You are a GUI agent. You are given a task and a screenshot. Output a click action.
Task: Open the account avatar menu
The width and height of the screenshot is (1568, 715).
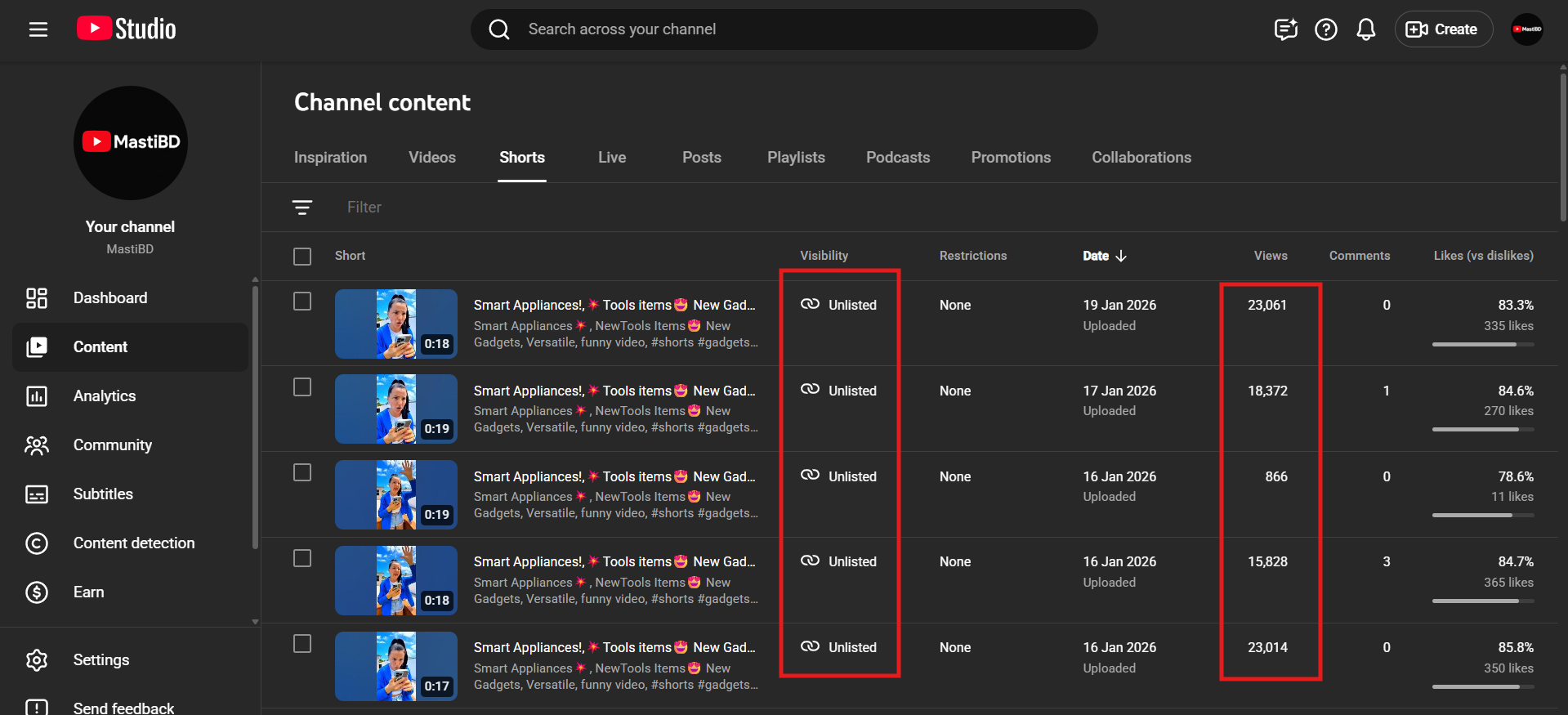(1526, 29)
